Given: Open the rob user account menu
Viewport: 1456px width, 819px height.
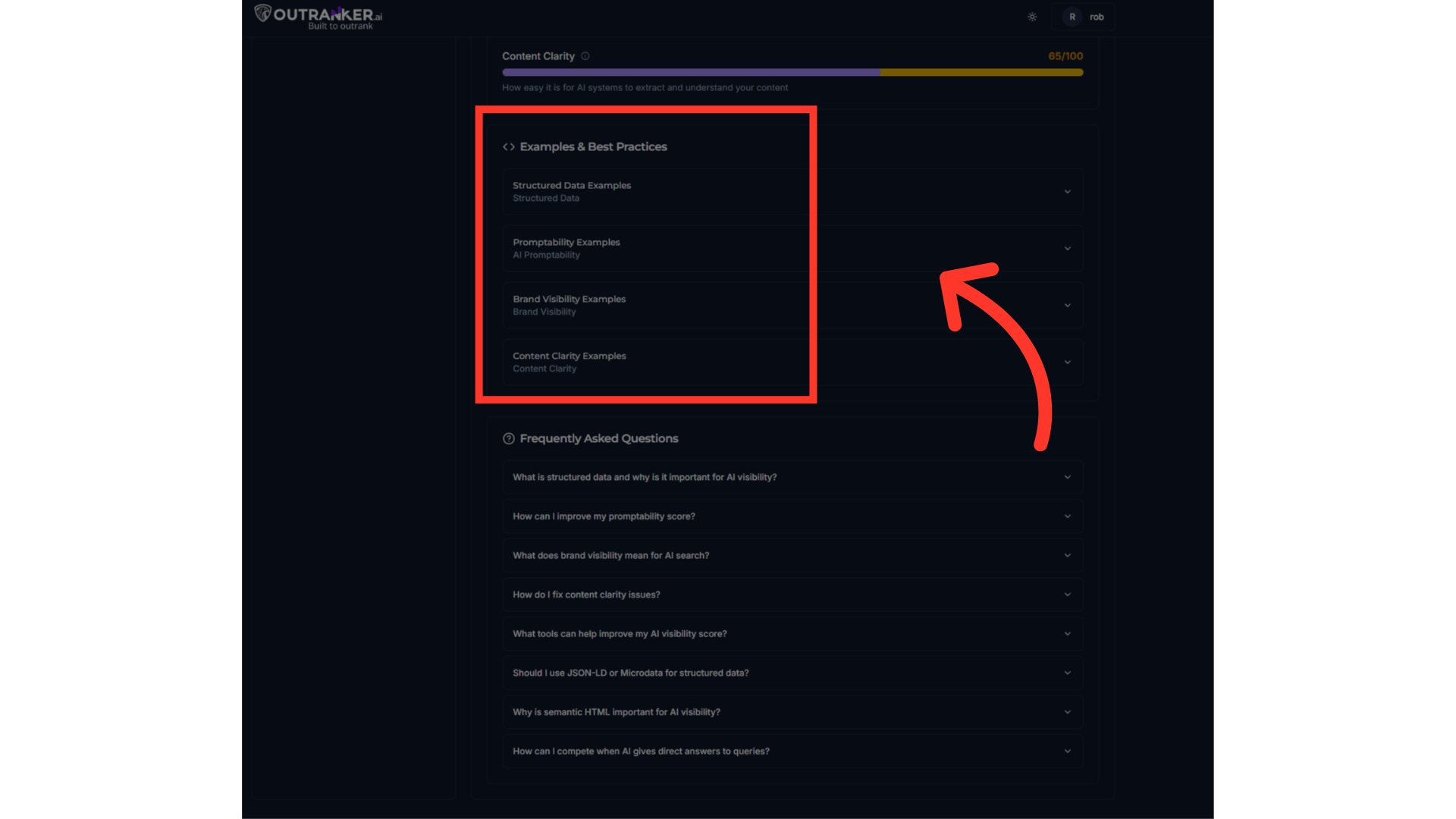Looking at the screenshot, I should [x=1097, y=17].
